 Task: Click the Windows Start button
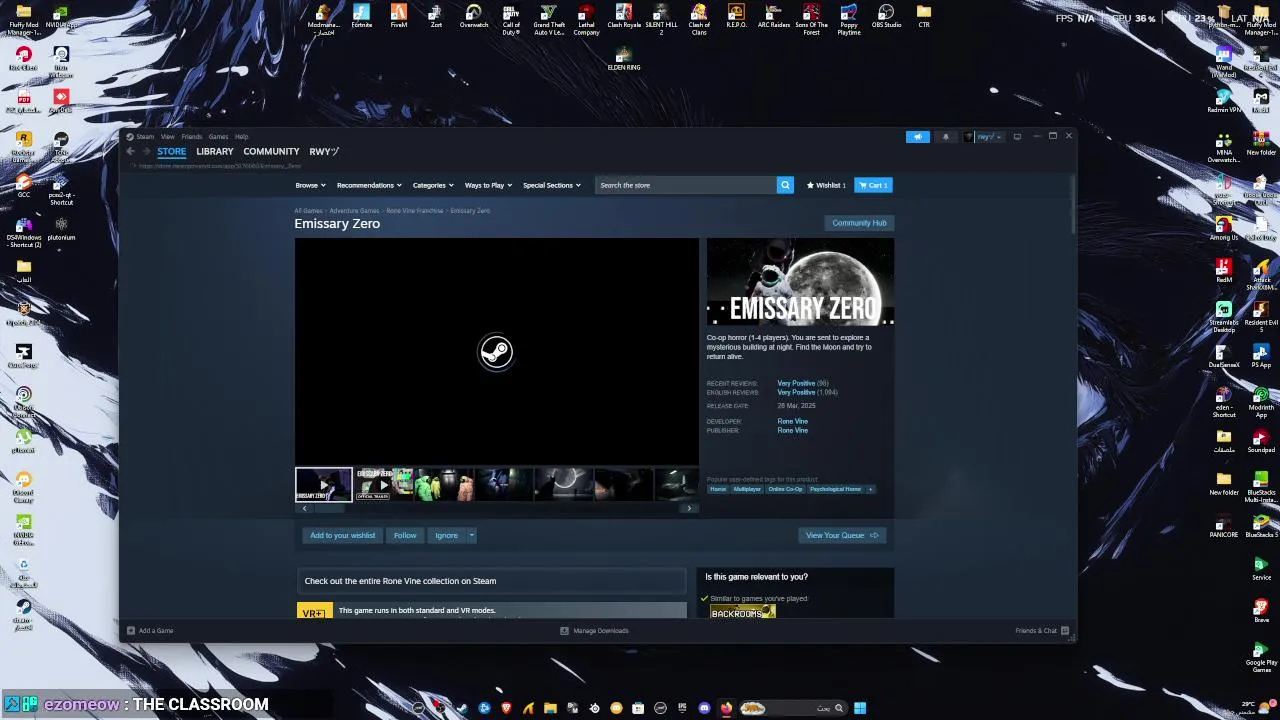click(x=860, y=708)
